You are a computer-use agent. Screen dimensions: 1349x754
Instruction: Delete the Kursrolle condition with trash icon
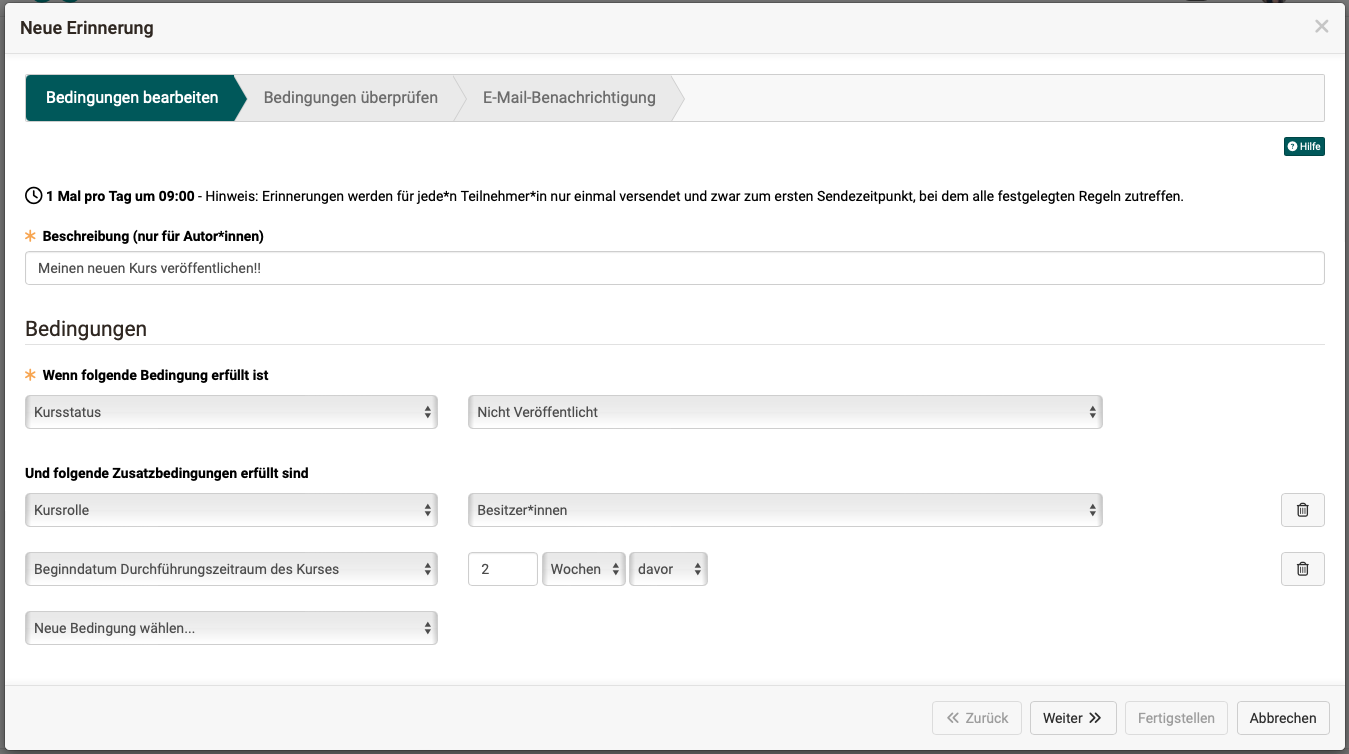(1302, 510)
